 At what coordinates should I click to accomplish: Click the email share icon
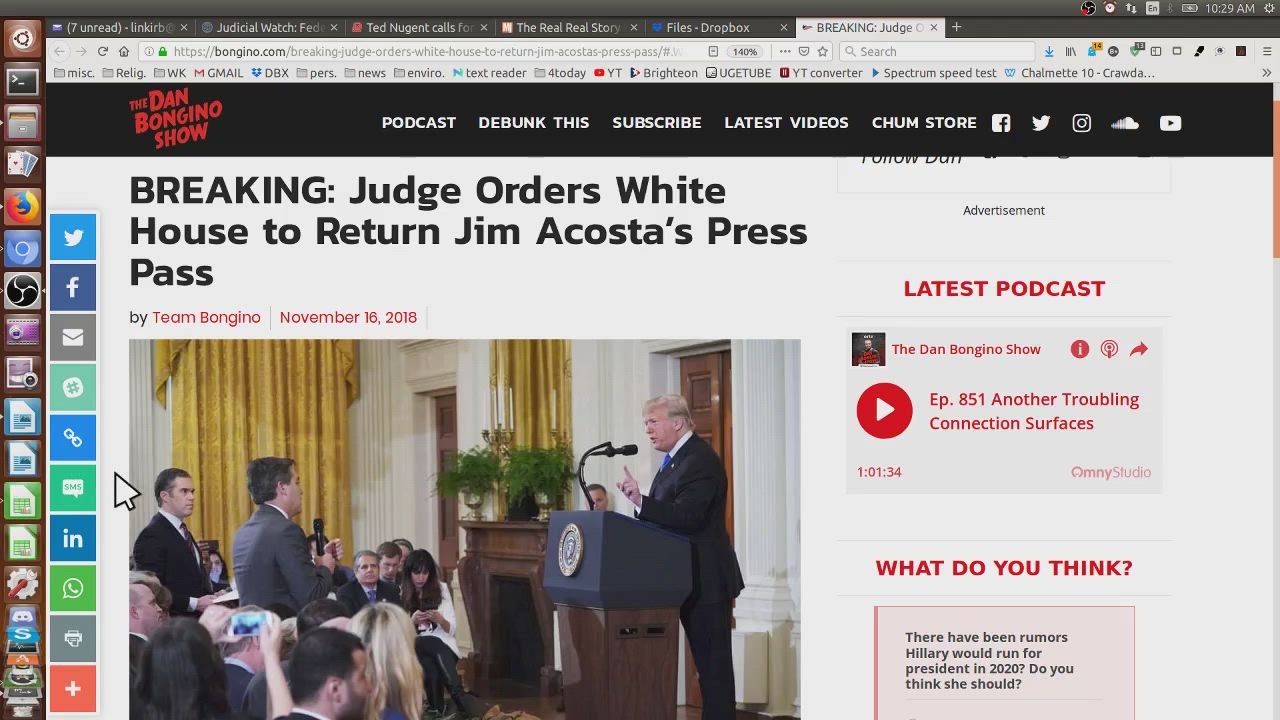[x=73, y=338]
